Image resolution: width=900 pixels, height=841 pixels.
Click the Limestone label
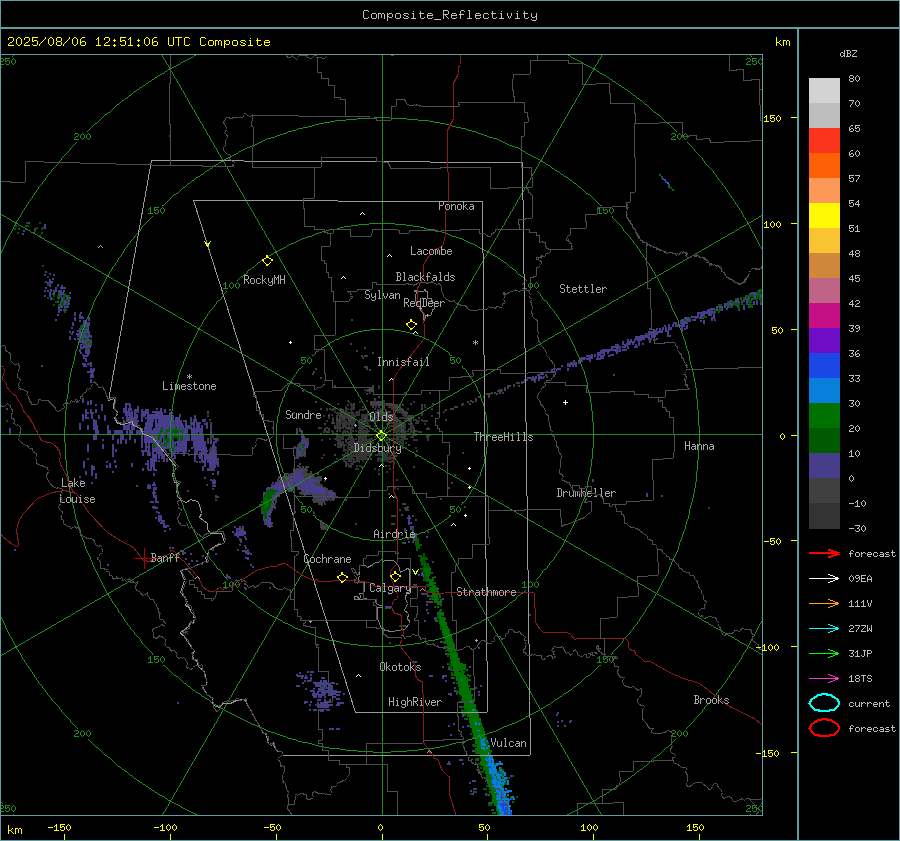click(x=189, y=386)
